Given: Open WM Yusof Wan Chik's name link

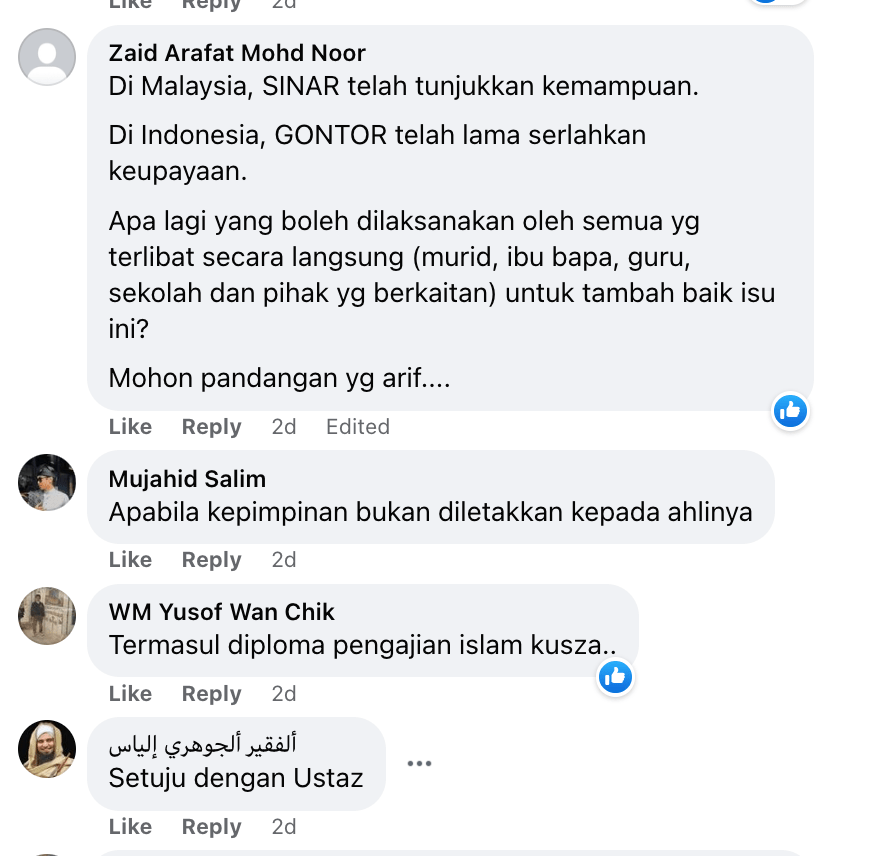Looking at the screenshot, I should (221, 612).
